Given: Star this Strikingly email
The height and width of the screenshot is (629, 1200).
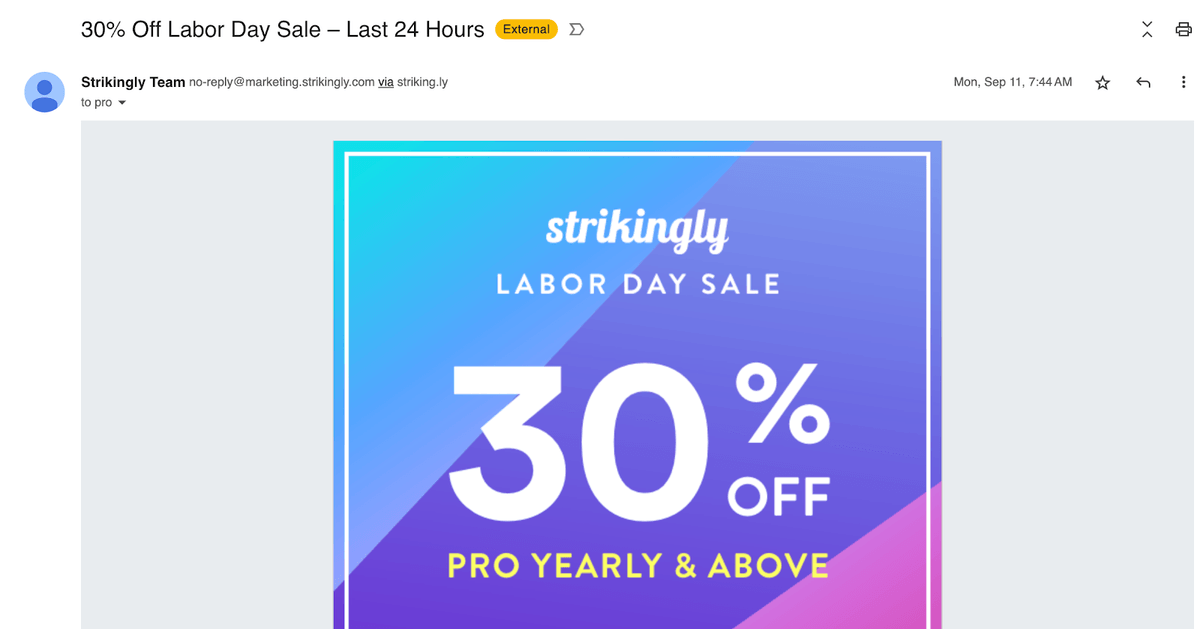Looking at the screenshot, I should coord(1102,83).
